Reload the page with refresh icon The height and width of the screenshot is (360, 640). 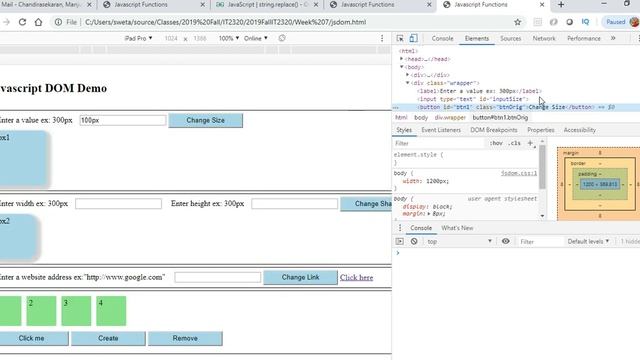[22, 22]
